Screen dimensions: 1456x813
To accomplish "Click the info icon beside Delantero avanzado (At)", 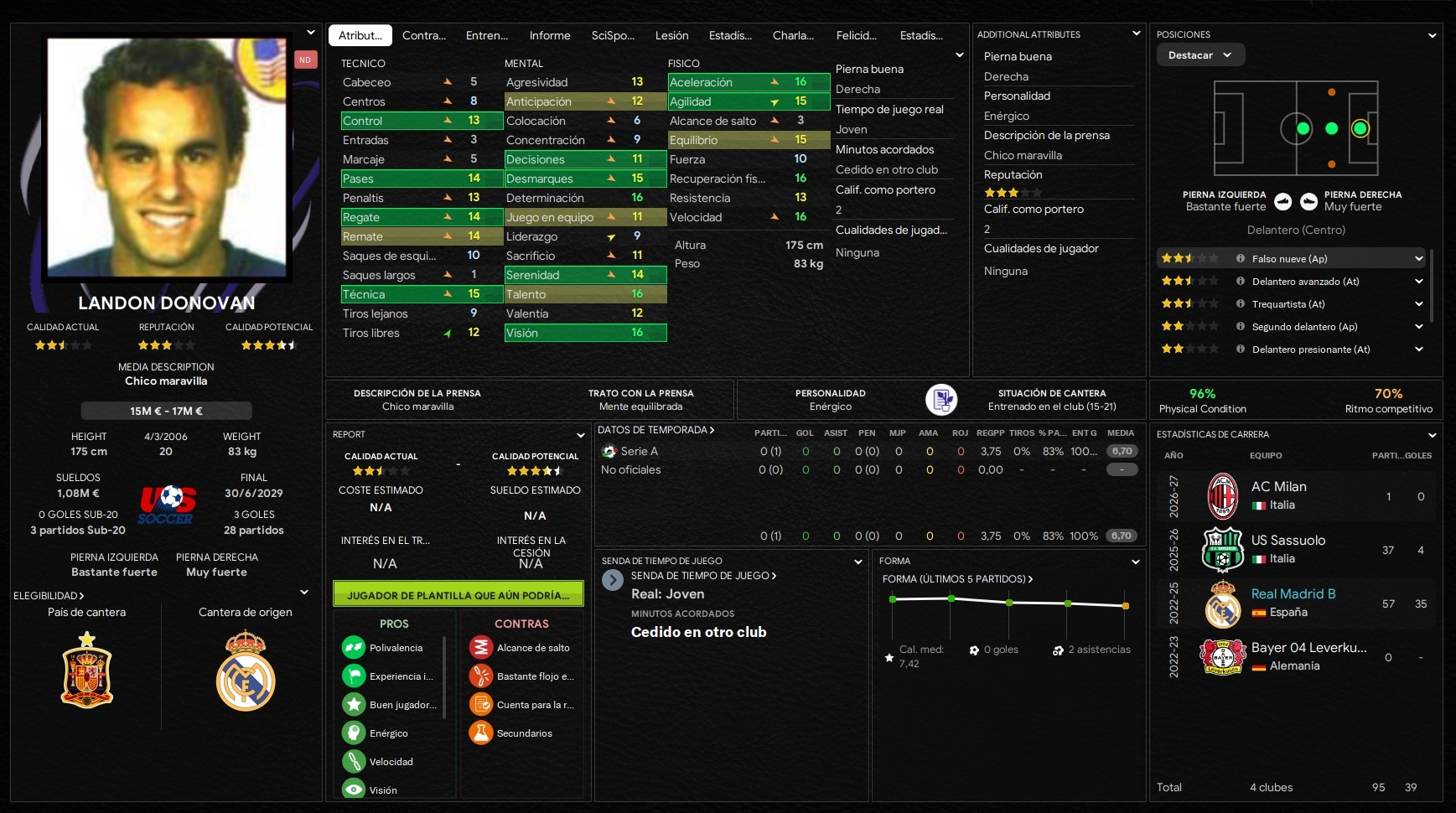I will click(x=1241, y=281).
